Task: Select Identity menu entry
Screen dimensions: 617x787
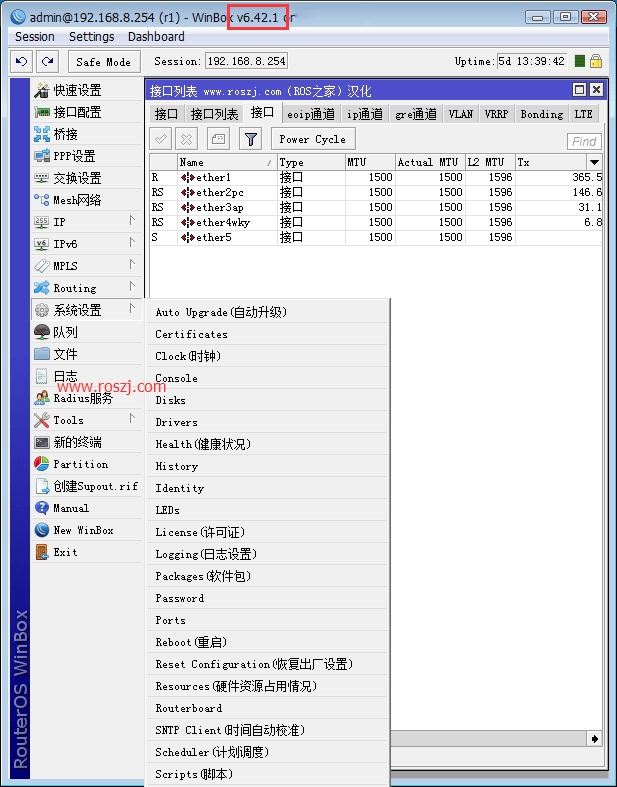Action: [x=267, y=488]
